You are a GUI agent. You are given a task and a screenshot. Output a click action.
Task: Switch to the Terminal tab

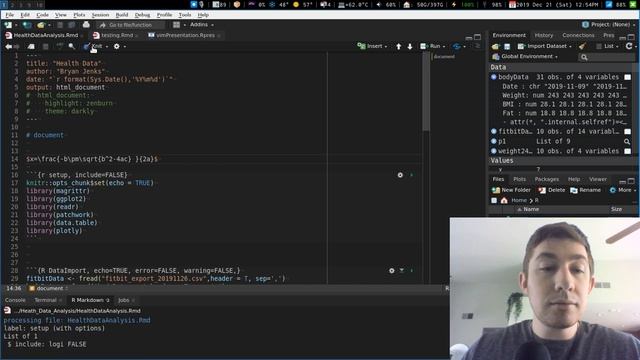click(45, 300)
